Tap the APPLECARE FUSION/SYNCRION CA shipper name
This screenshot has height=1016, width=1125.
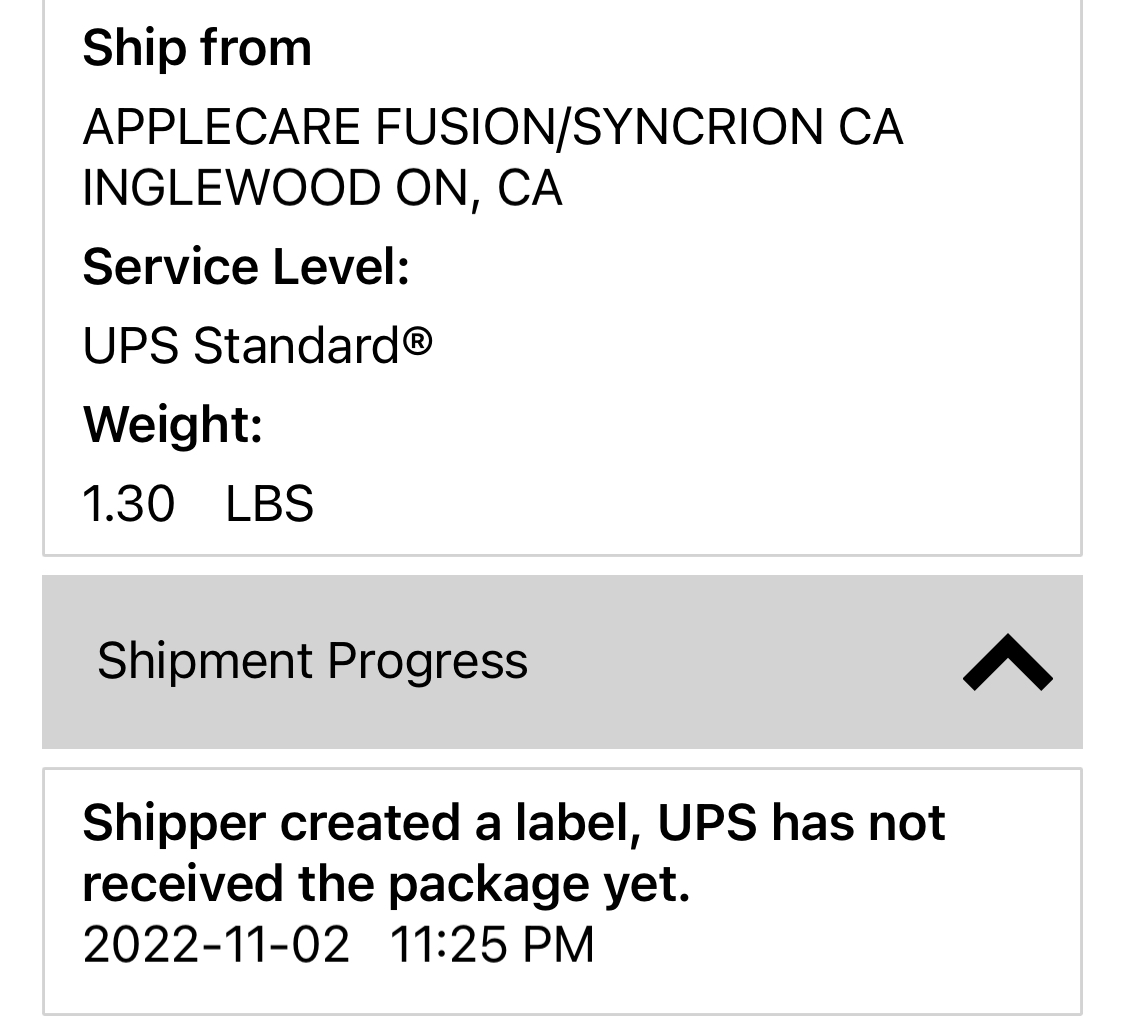[x=492, y=127]
